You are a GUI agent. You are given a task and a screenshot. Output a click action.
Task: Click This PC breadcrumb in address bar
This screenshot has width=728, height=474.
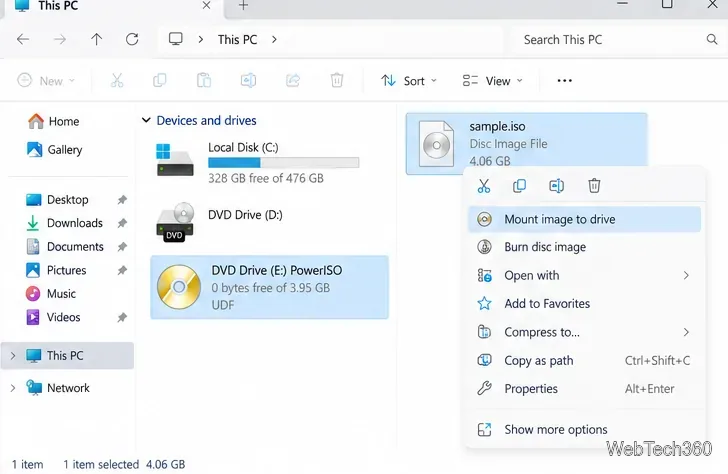[x=237, y=39]
